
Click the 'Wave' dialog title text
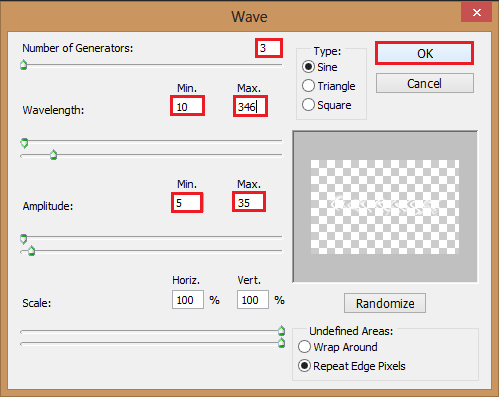pyautogui.click(x=249, y=17)
